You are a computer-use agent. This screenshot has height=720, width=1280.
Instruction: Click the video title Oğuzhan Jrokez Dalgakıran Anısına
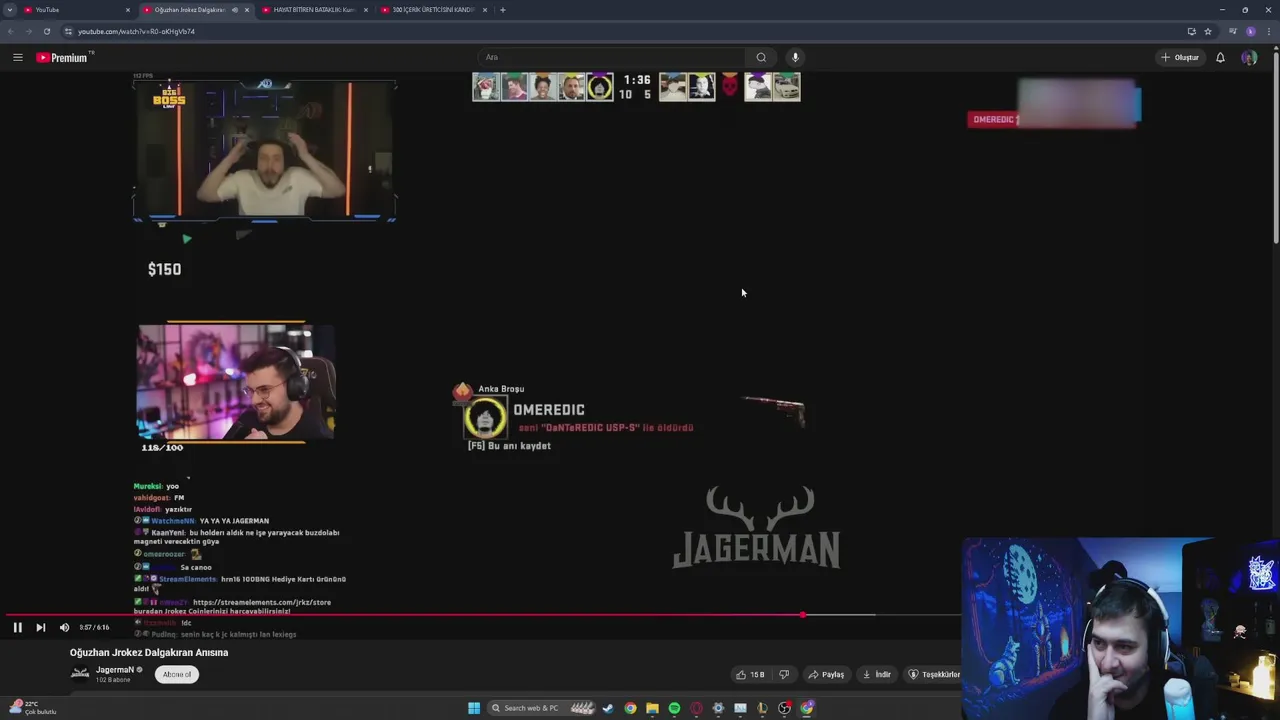coord(149,652)
